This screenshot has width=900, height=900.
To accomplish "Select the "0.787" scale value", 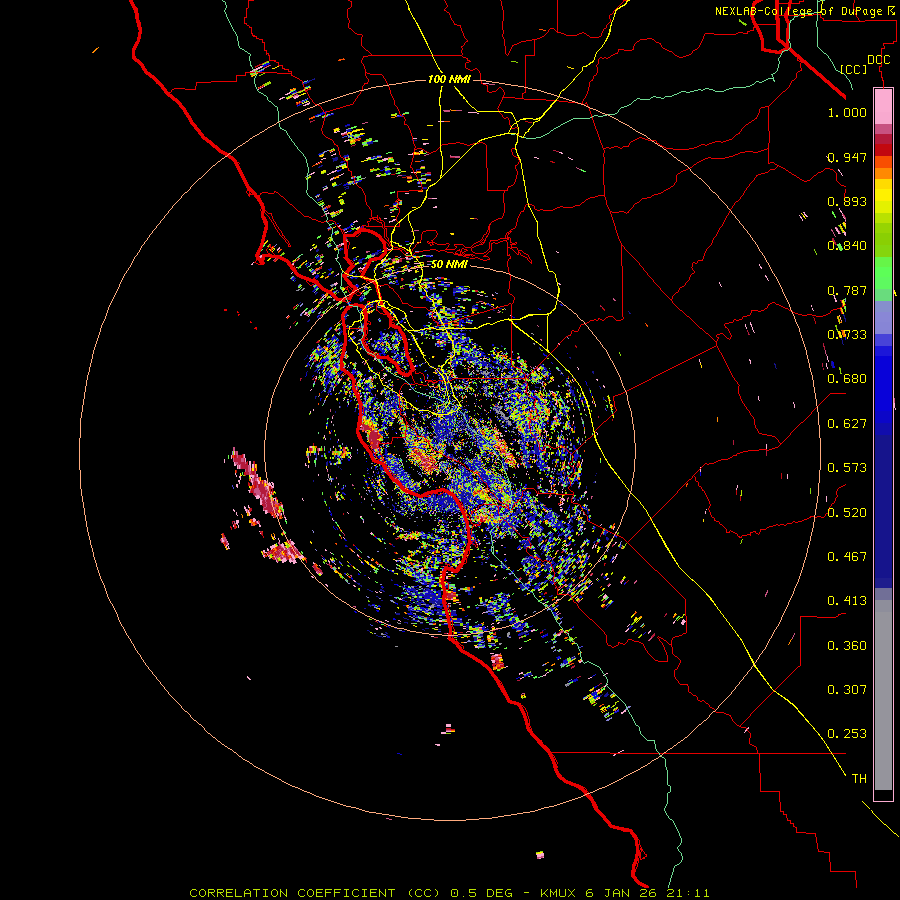I will [847, 290].
